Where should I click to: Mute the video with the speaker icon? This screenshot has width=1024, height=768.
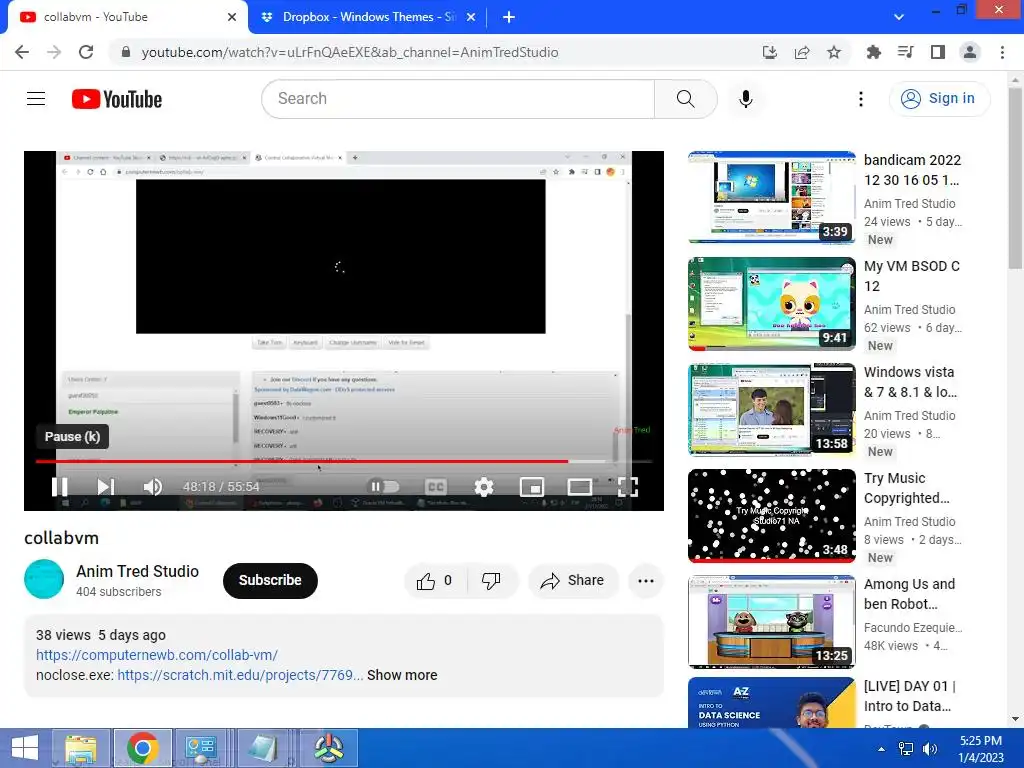click(153, 487)
